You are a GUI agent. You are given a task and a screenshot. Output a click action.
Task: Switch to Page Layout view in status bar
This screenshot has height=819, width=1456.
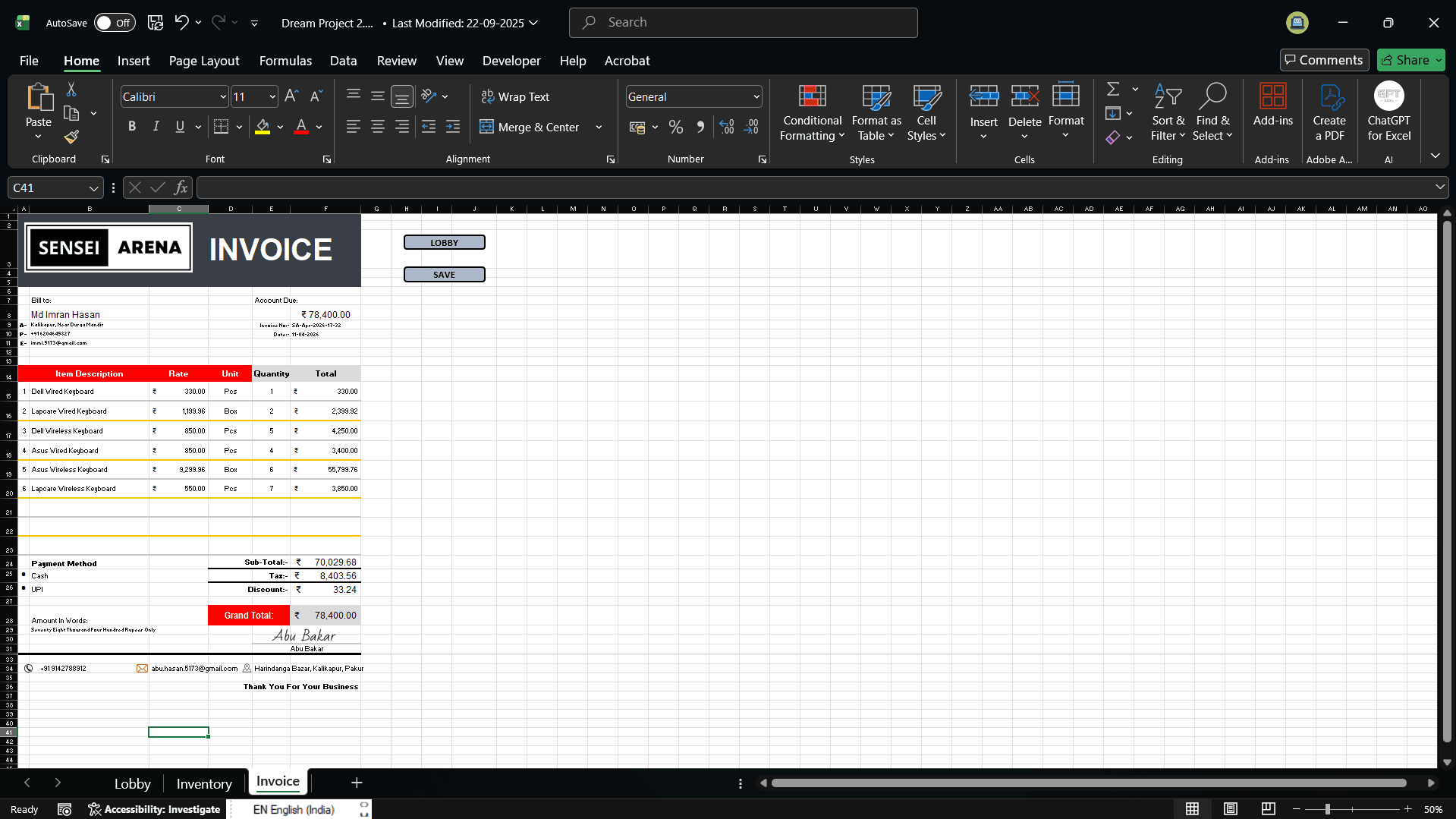tap(1231, 809)
